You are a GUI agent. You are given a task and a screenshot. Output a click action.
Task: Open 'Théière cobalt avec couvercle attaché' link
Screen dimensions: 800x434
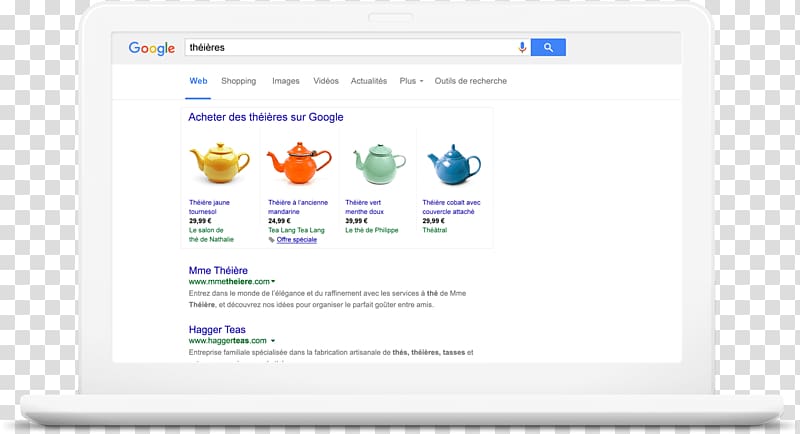point(451,207)
